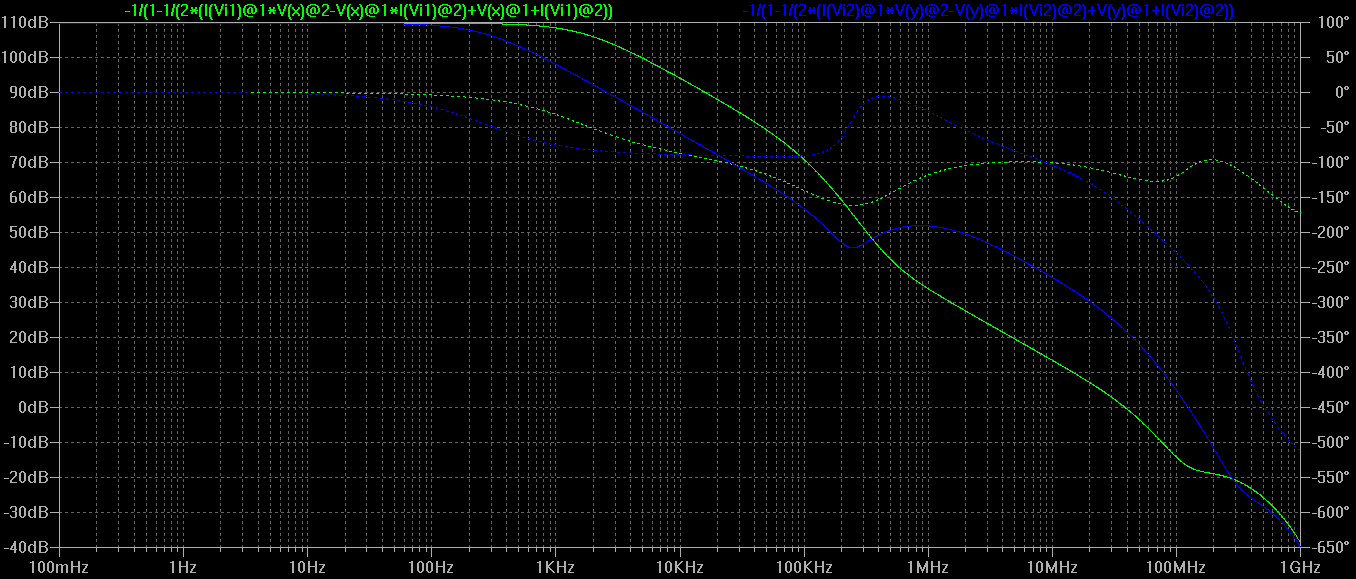Click the 60dB magnitude axis label
This screenshot has height=579, width=1356.
28,197
